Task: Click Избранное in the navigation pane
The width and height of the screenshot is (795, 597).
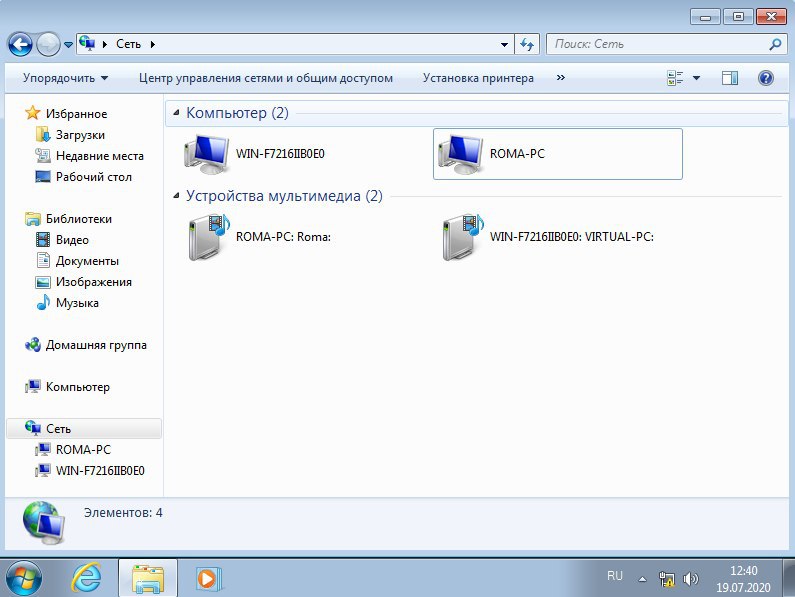Action: [x=76, y=114]
